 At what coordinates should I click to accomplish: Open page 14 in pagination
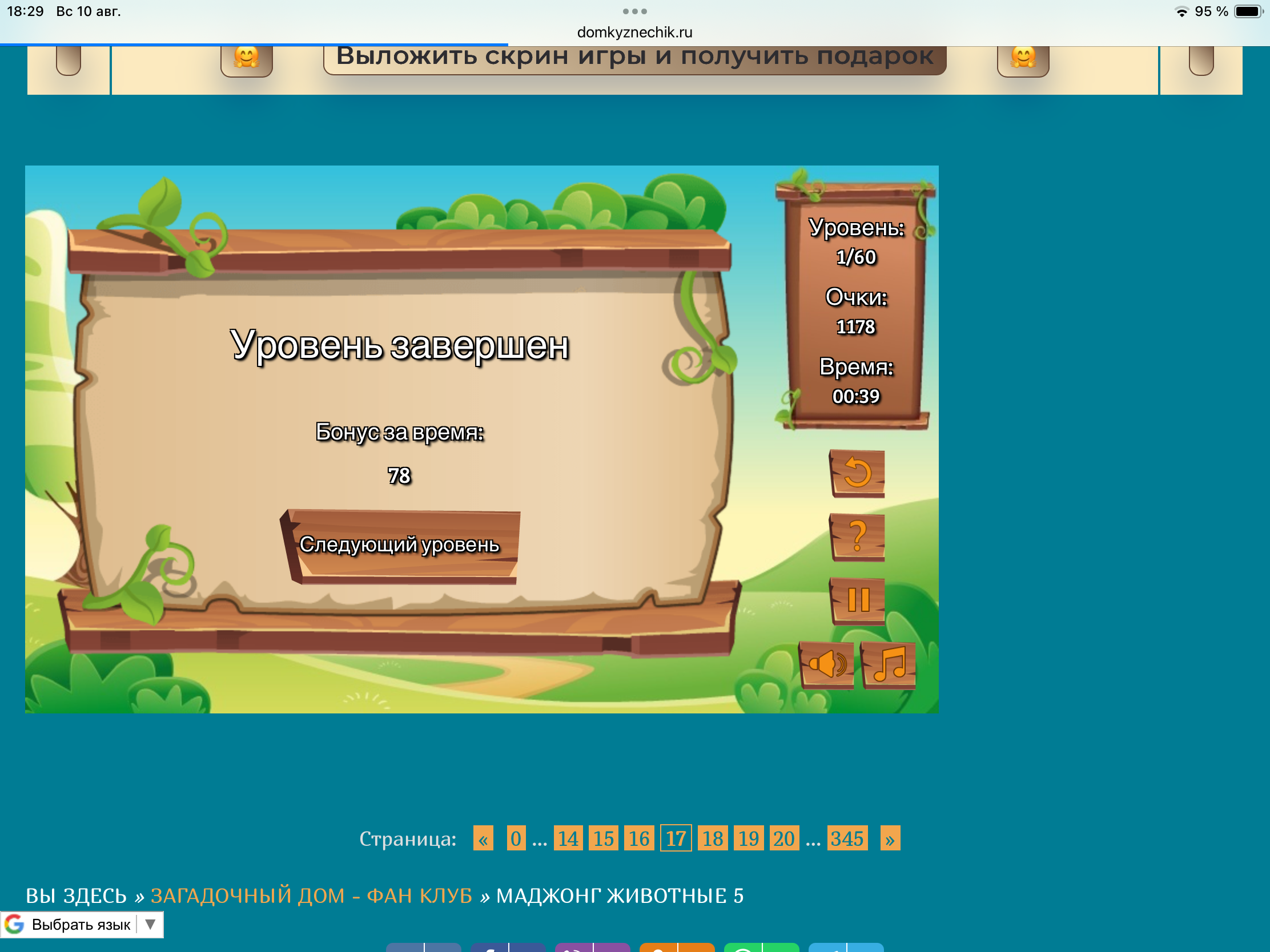568,838
